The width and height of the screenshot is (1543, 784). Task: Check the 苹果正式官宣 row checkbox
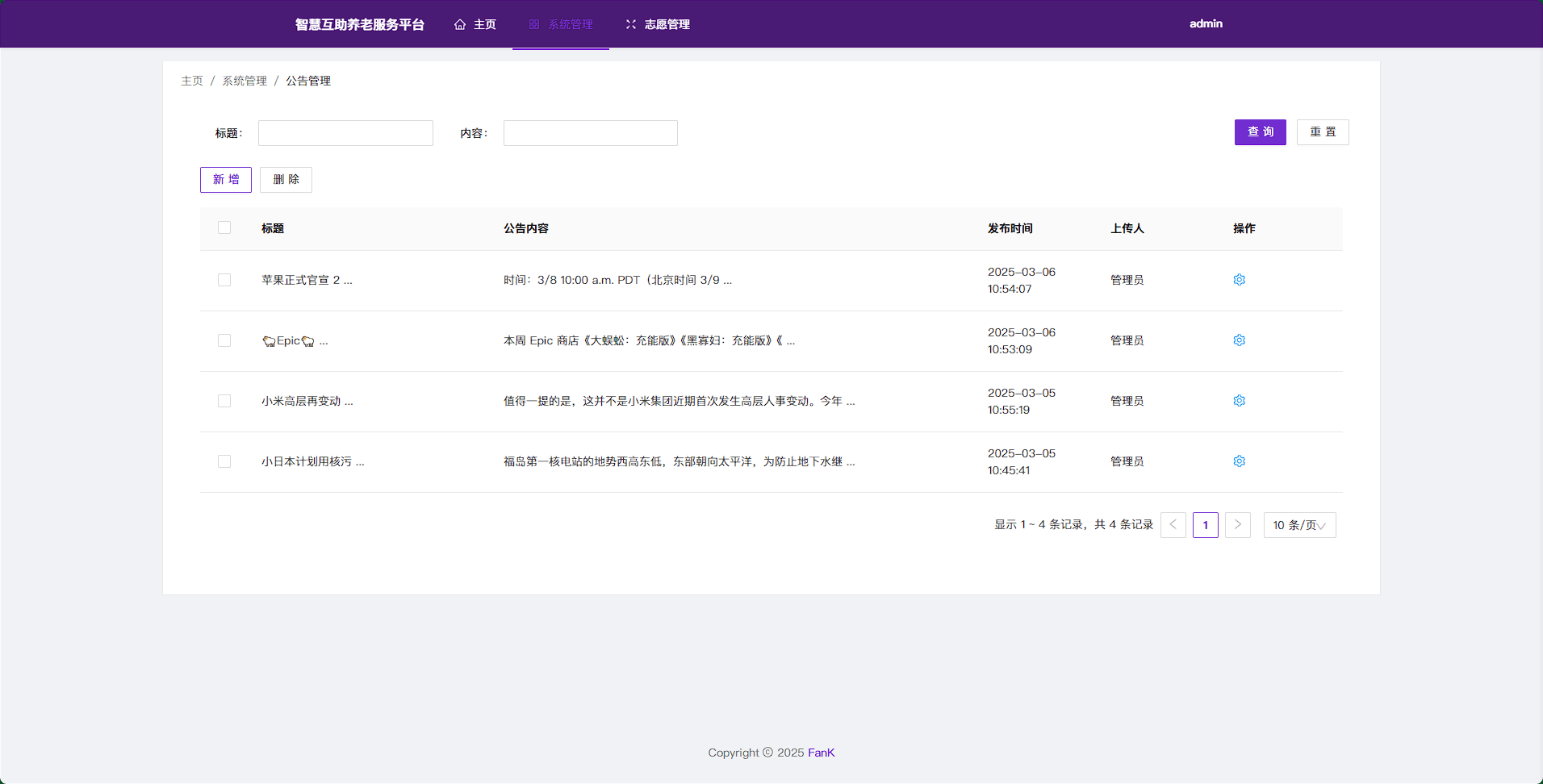[x=224, y=280]
